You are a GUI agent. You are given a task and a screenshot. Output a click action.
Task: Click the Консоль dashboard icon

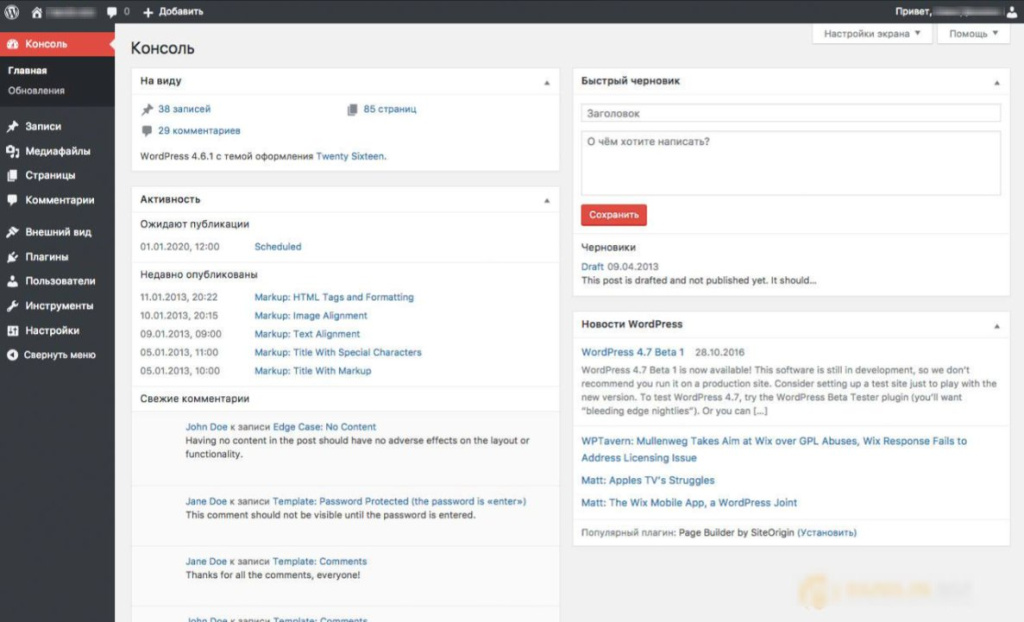click(12, 44)
